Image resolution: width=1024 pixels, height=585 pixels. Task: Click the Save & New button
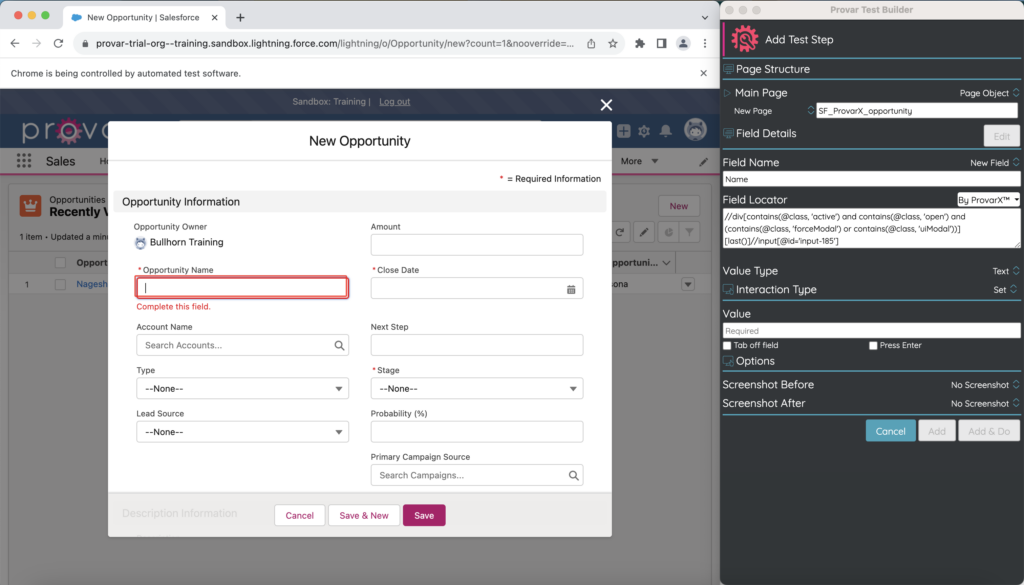pyautogui.click(x=363, y=515)
